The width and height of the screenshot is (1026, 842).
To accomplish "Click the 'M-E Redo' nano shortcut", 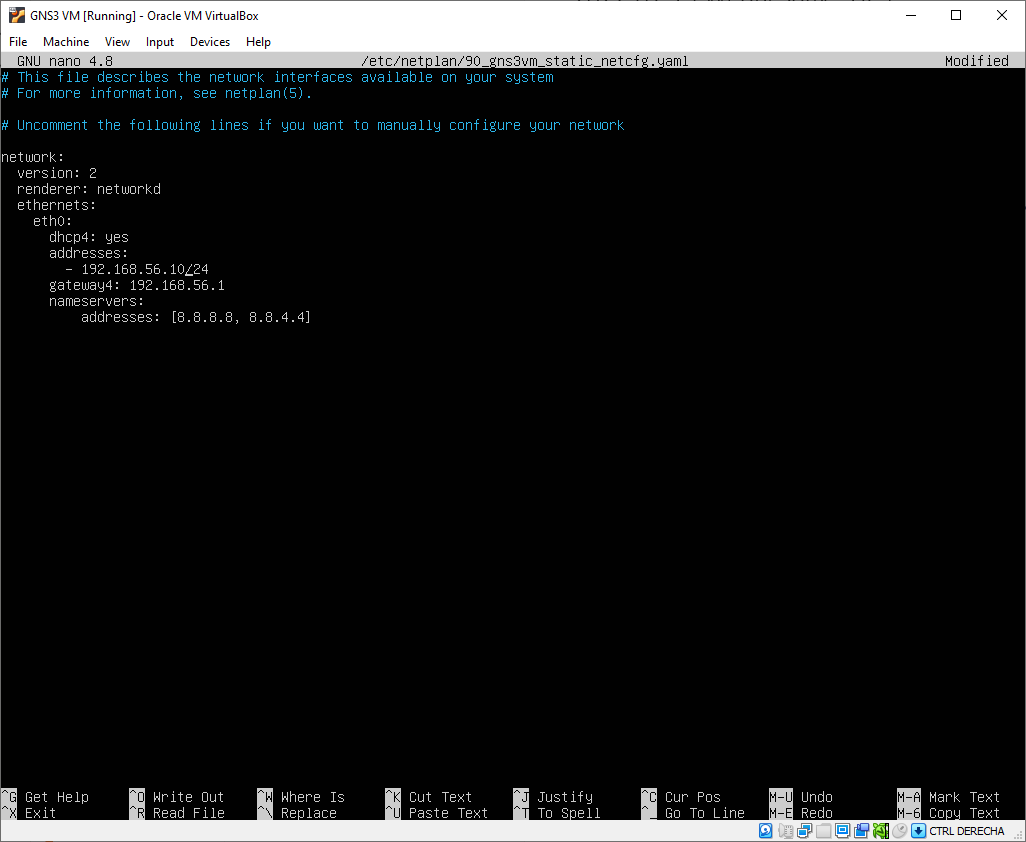I will 801,813.
